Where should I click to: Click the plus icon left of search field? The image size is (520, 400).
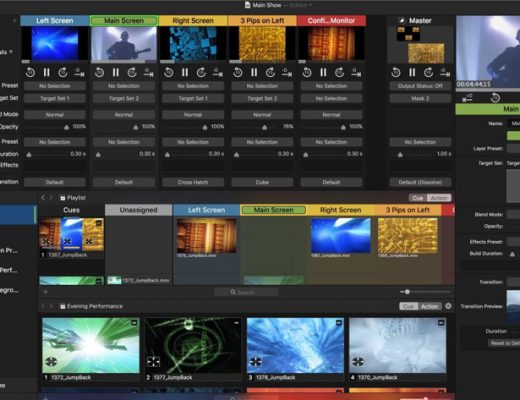46,292
